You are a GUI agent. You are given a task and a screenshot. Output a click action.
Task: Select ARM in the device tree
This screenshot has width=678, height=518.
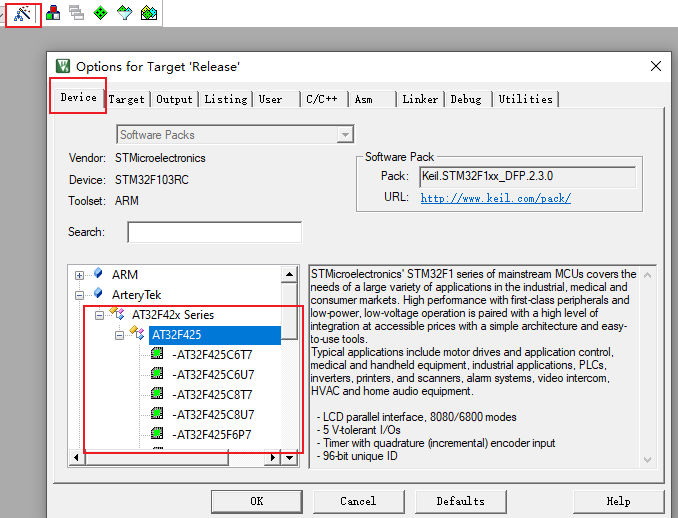(x=125, y=275)
